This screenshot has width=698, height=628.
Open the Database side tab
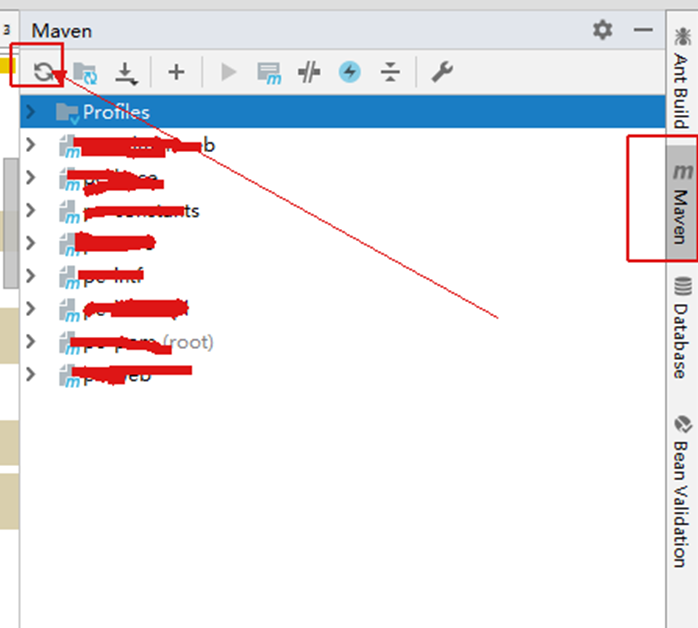pyautogui.click(x=682, y=327)
